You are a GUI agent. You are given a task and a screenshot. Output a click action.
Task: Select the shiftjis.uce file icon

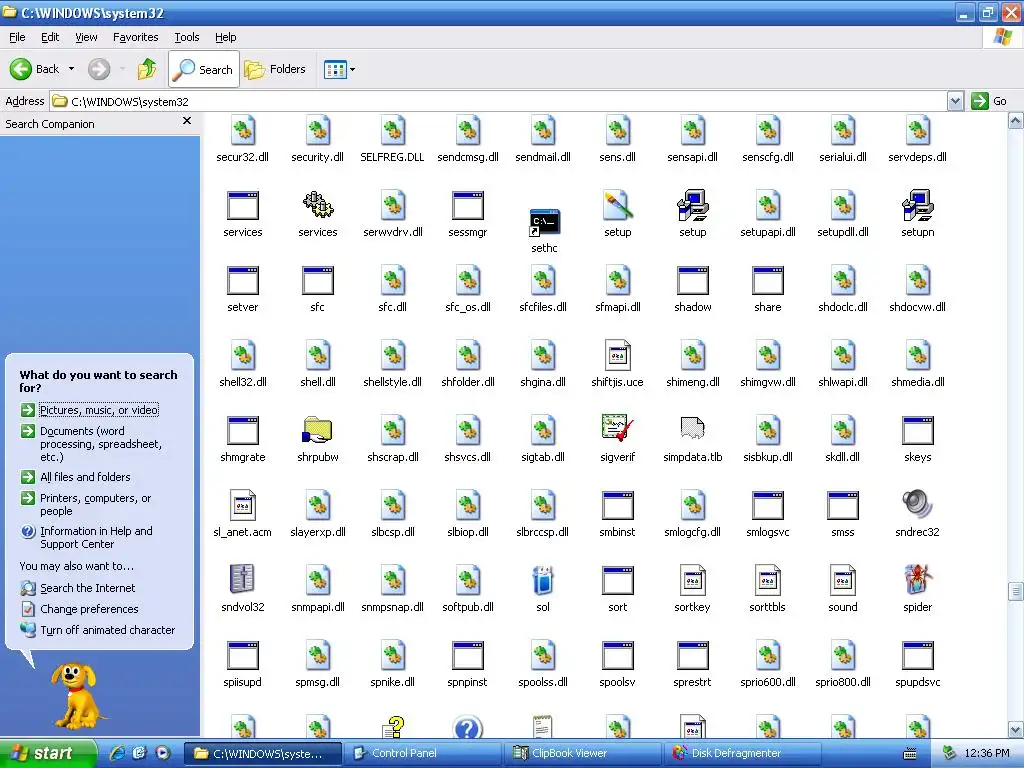(x=618, y=355)
